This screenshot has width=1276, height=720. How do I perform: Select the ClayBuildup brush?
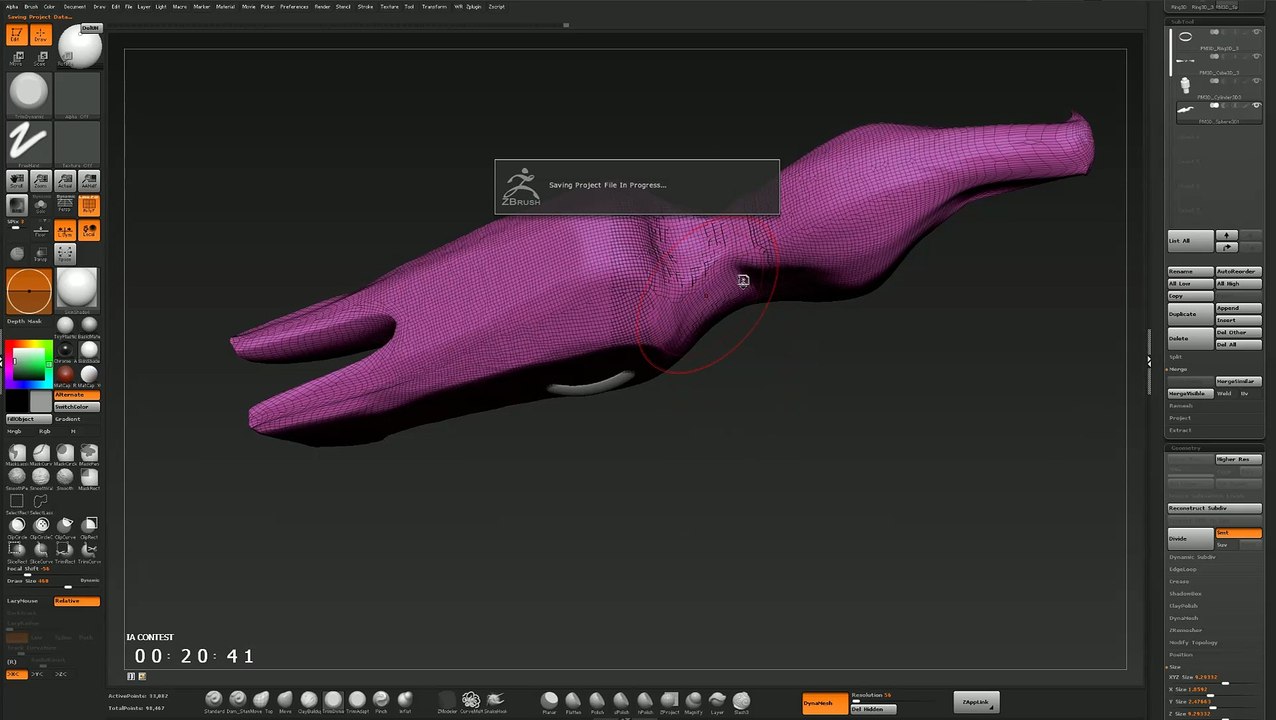309,700
